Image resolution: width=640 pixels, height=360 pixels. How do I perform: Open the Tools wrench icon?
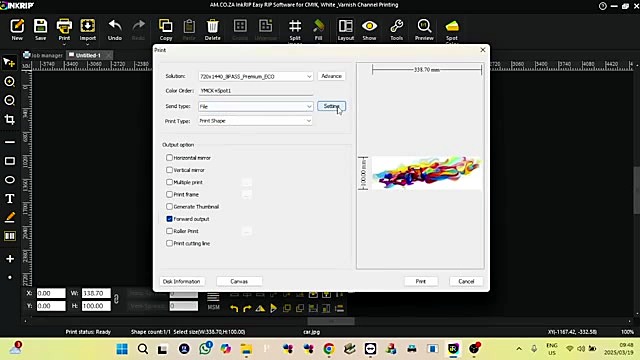click(x=396, y=29)
